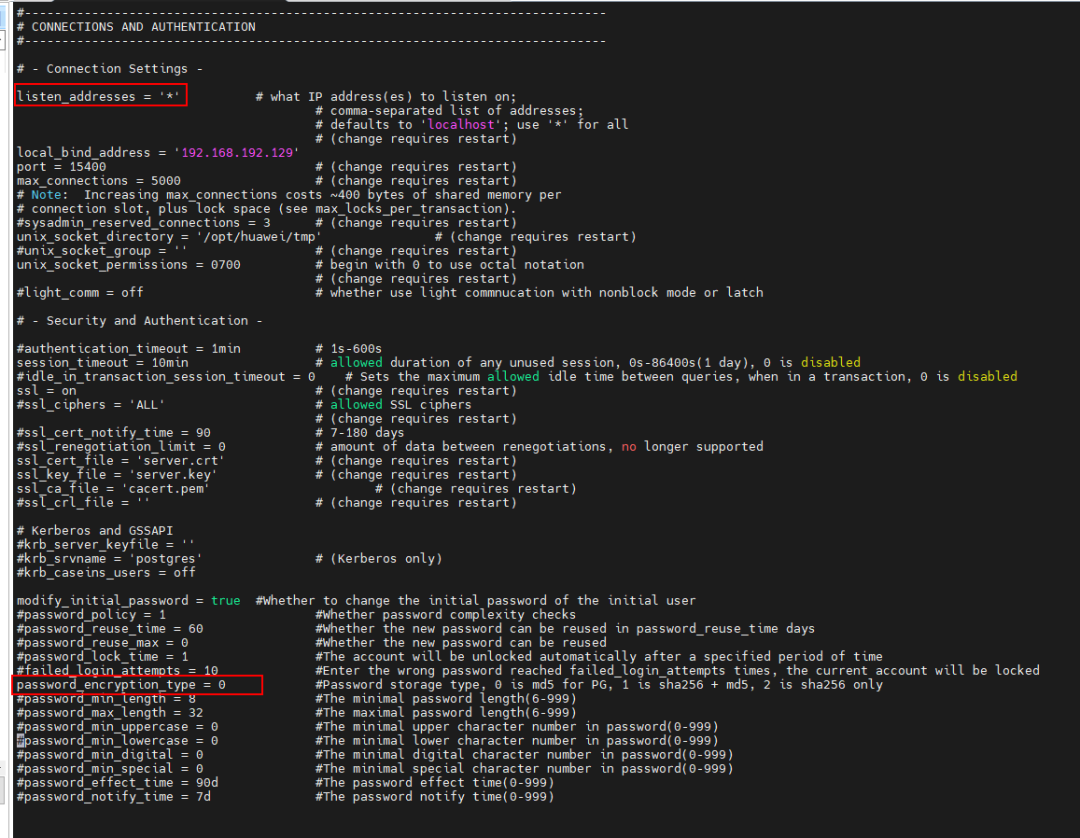Click '#password_notify_time = 7d' line
The height and width of the screenshot is (838, 1080).
(114, 797)
